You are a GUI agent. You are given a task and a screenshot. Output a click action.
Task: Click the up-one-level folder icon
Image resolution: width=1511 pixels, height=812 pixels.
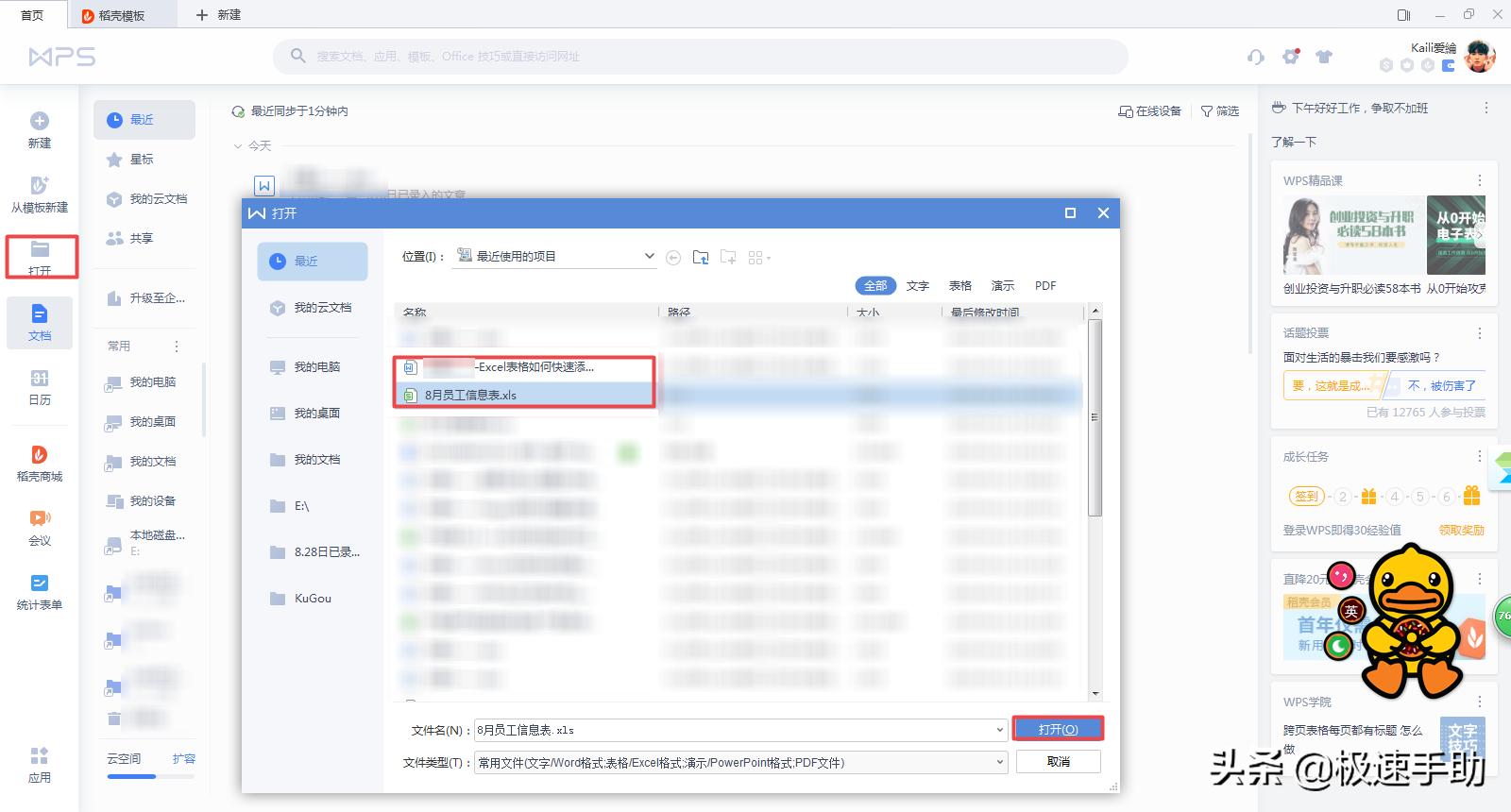pyautogui.click(x=701, y=258)
